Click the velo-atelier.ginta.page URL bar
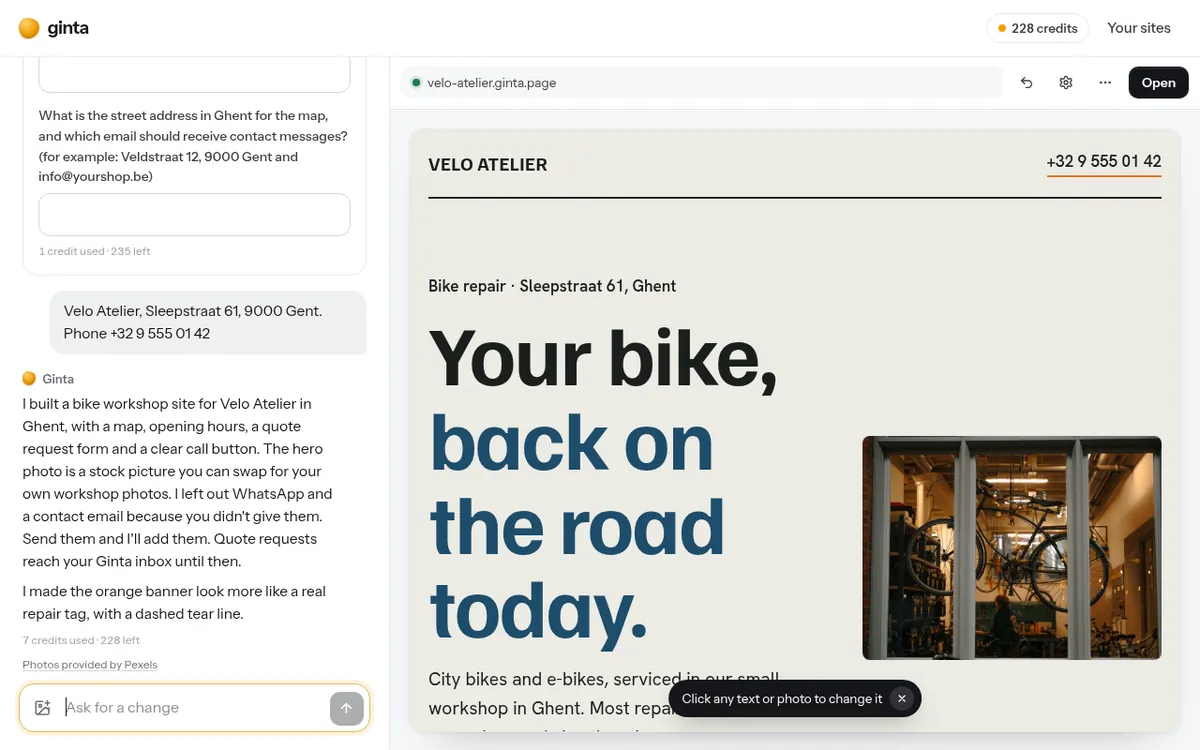This screenshot has width=1200, height=750. click(702, 83)
